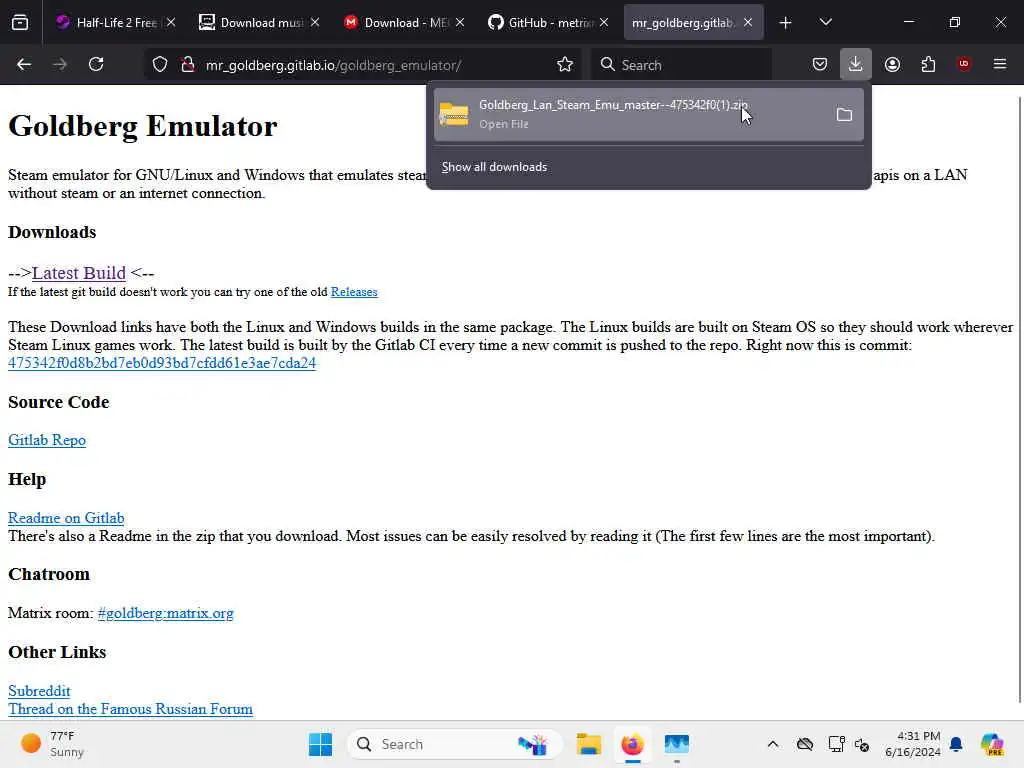Click the cloud sync tray icon
This screenshot has height=768, width=1024.
(805, 744)
